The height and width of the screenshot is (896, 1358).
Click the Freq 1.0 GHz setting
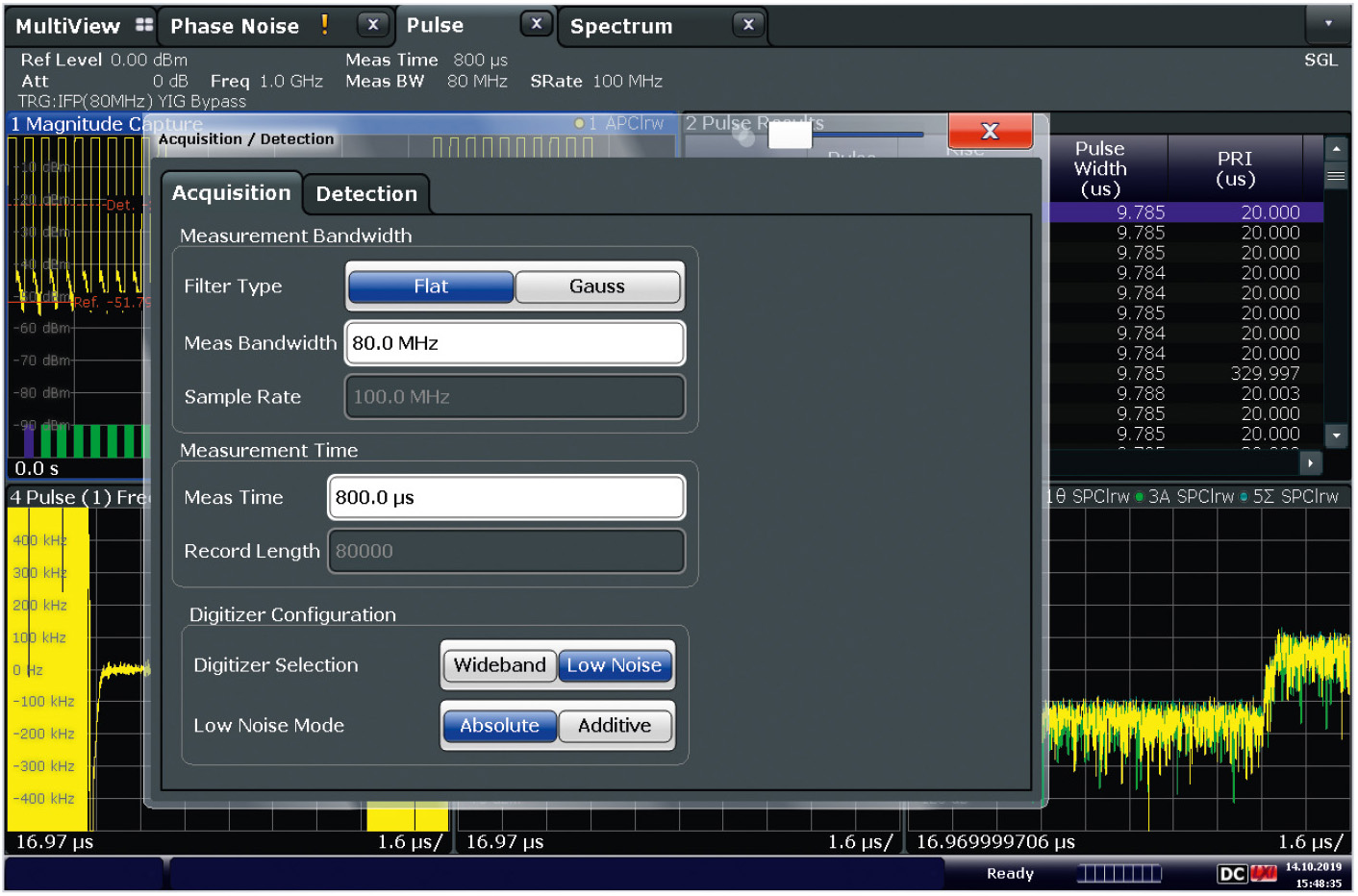click(266, 82)
